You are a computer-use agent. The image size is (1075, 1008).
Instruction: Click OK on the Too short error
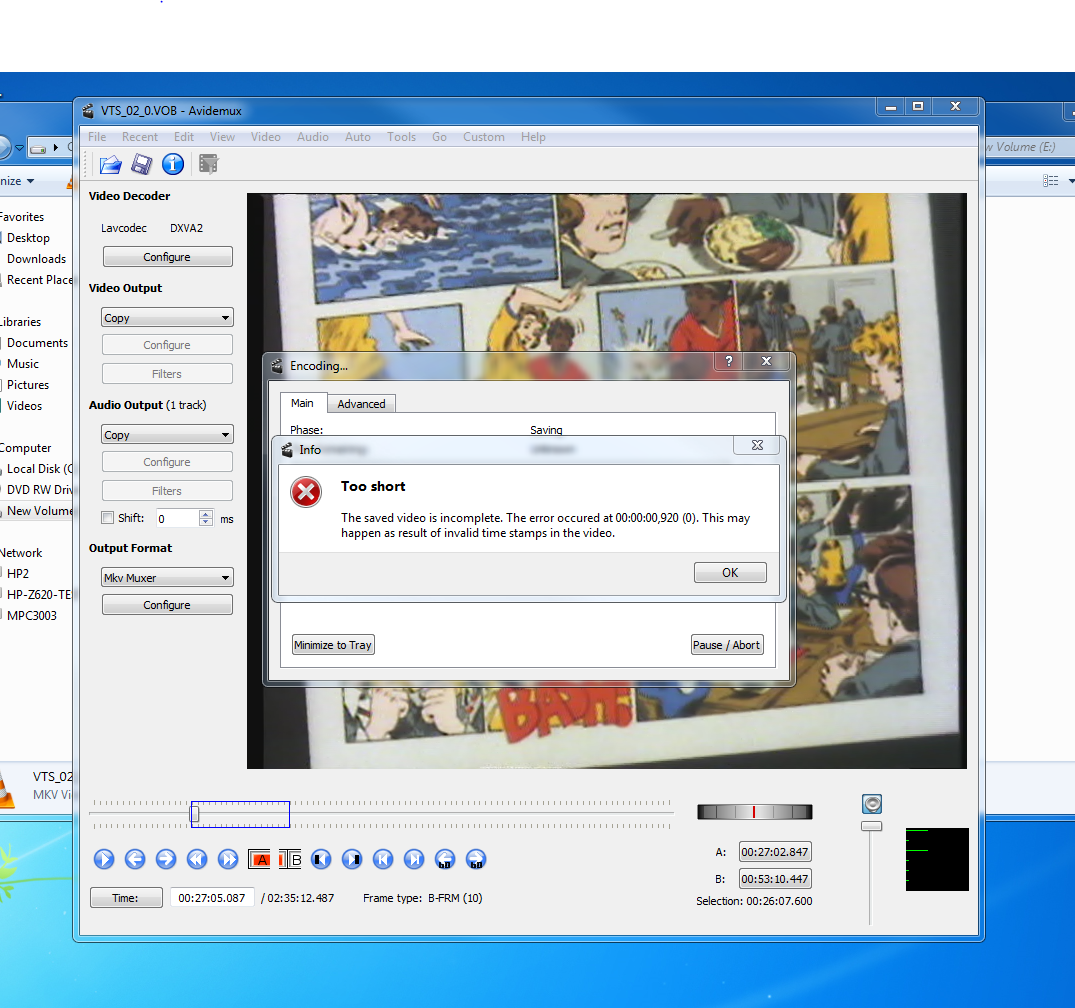pyautogui.click(x=730, y=573)
